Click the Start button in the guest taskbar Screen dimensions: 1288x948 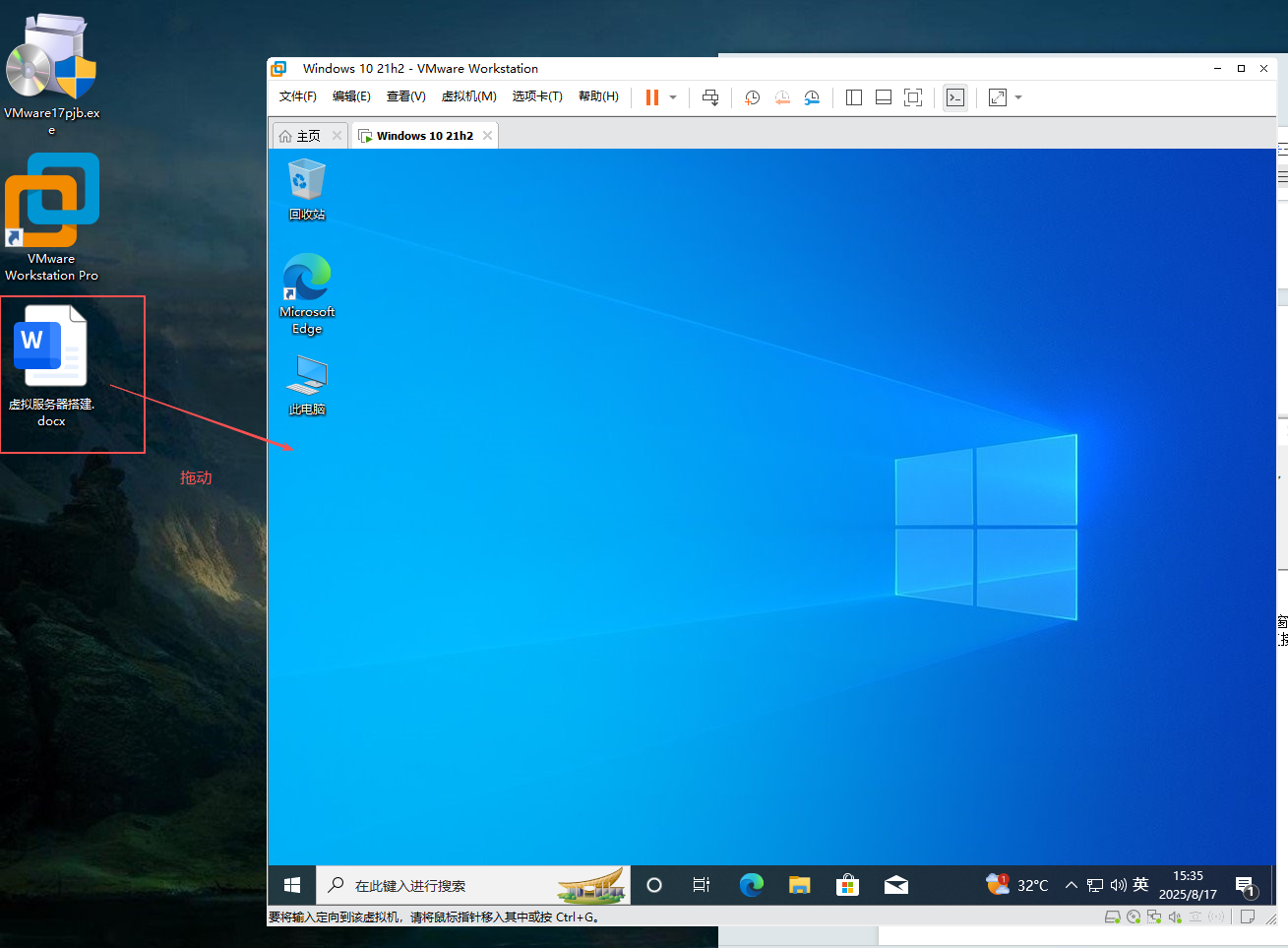tap(290, 885)
